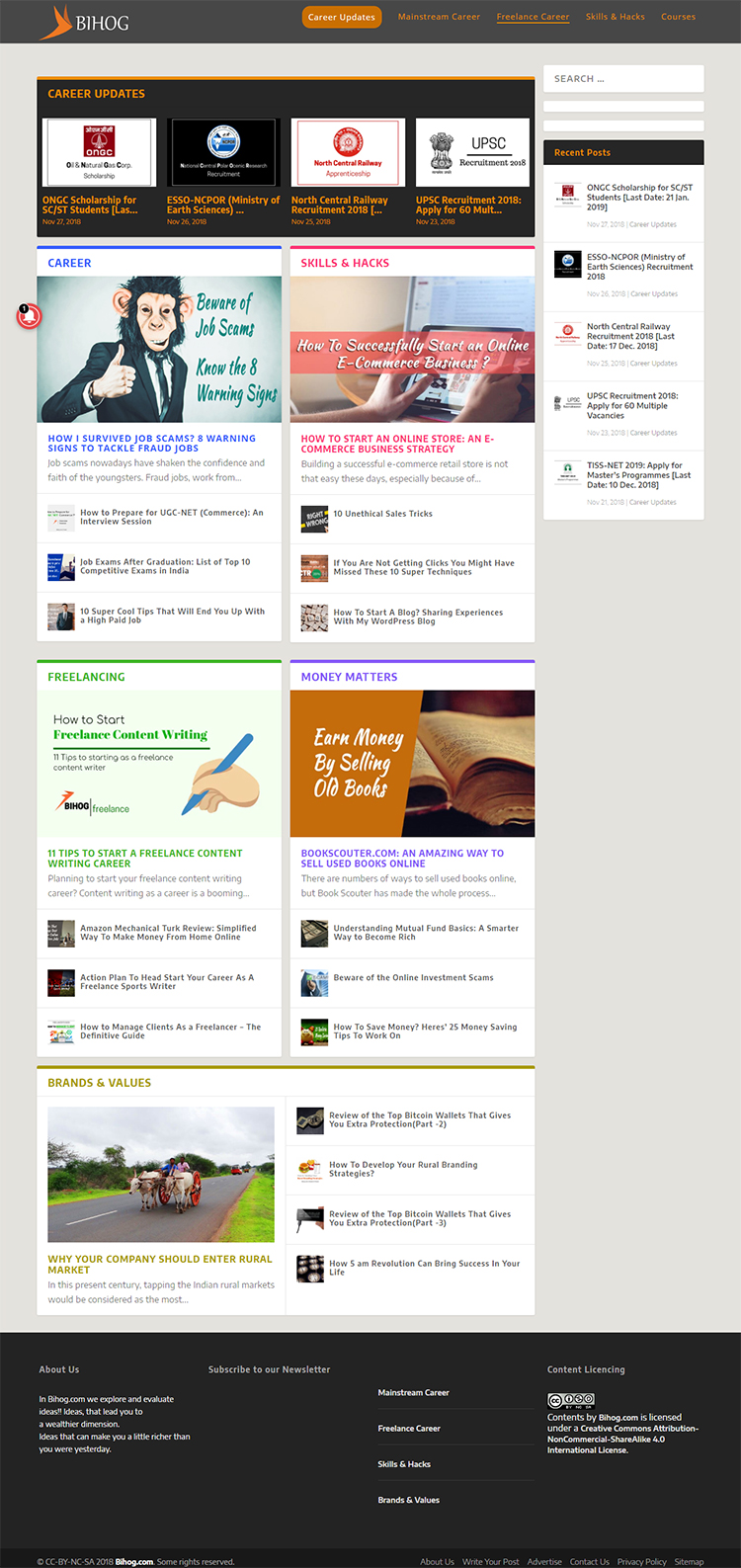Click the Bihog logo in the header
The image size is (741, 1568).
[85, 22]
